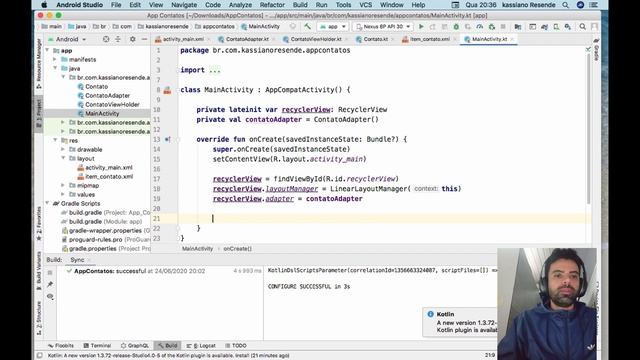This screenshot has height=360, width=640.
Task: Click 'CONFIGURE SUCCESSFUL in 3s' output line
Action: 309,287
